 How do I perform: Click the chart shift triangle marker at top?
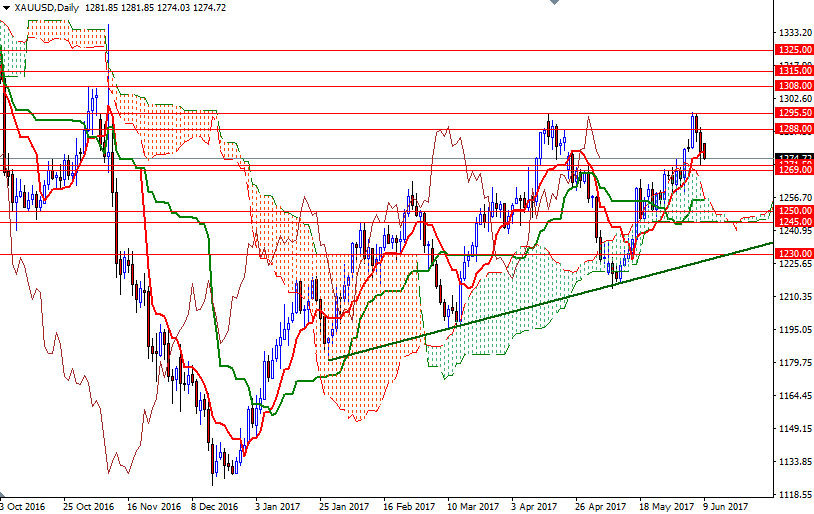556,4
